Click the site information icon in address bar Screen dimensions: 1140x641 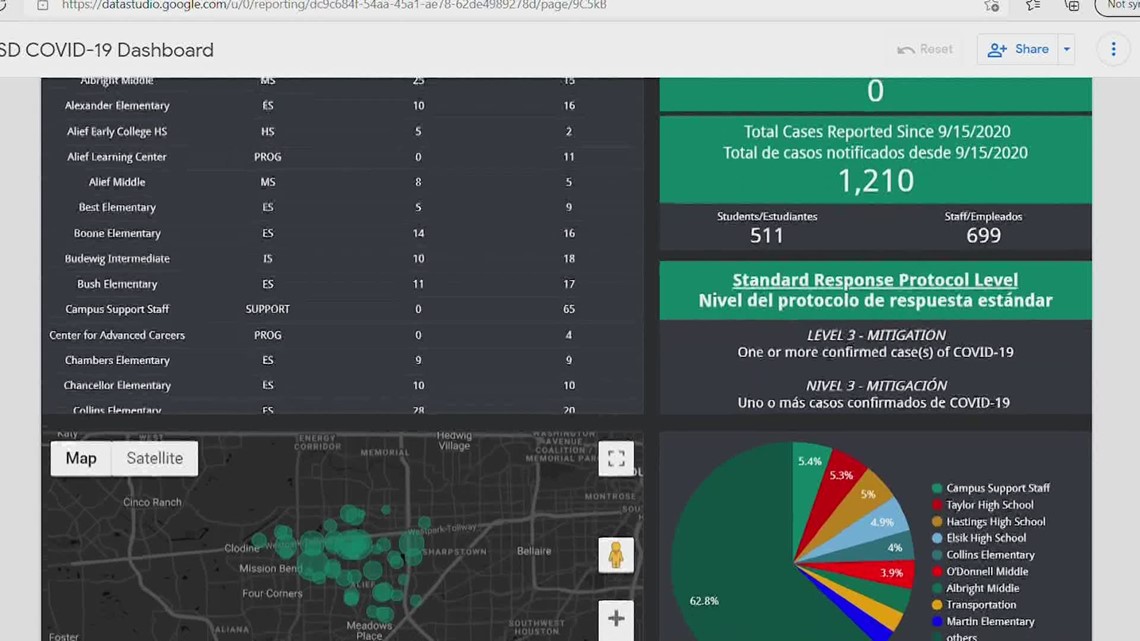[41, 6]
